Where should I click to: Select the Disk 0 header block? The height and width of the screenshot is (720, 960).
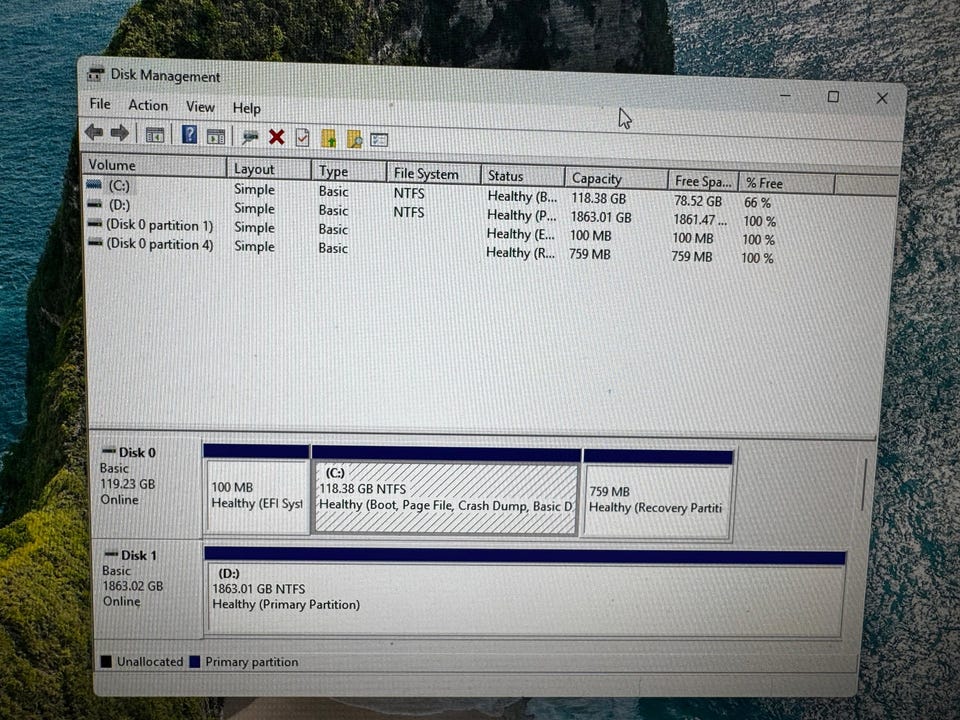tap(146, 486)
